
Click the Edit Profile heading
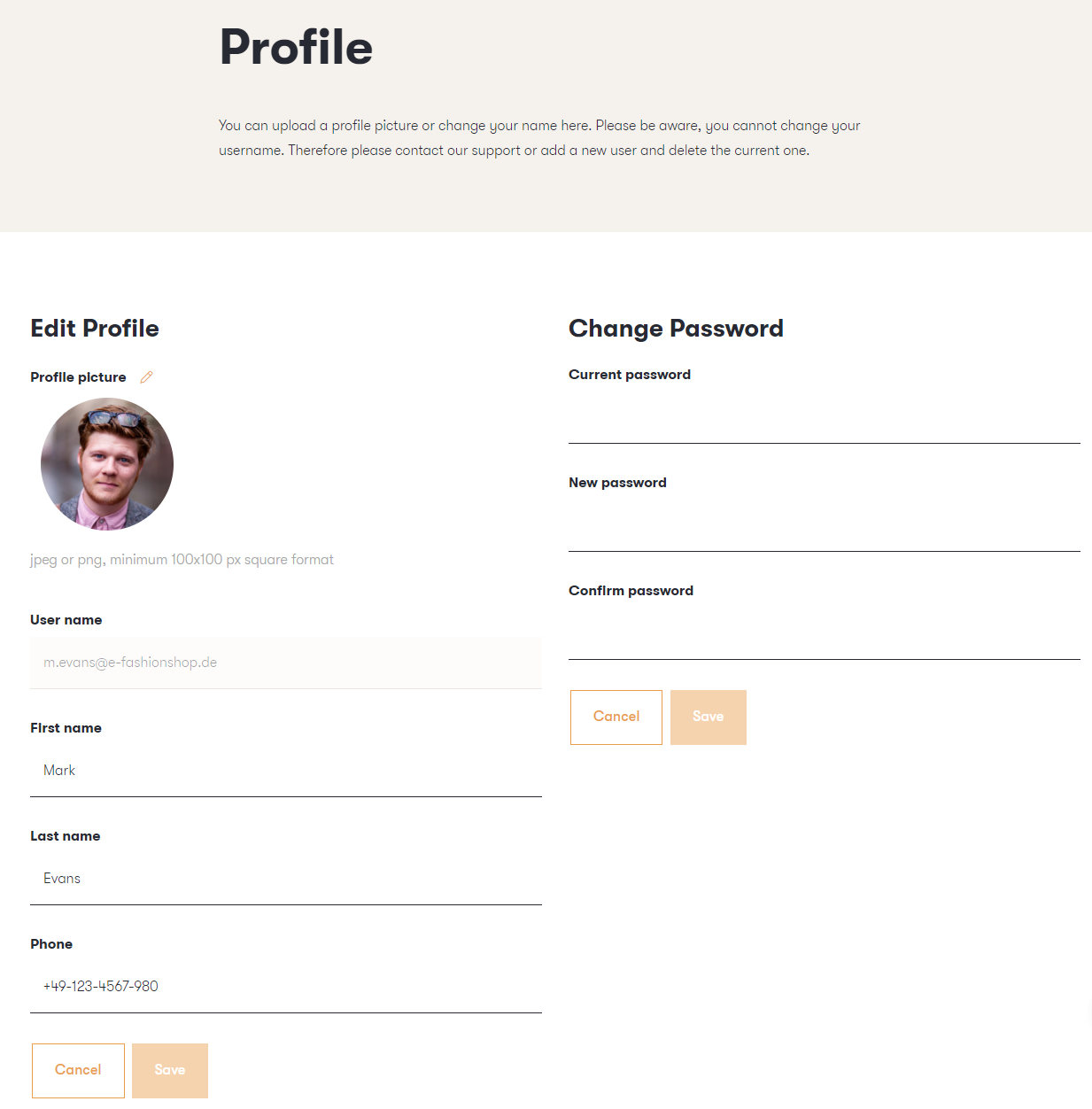click(95, 329)
